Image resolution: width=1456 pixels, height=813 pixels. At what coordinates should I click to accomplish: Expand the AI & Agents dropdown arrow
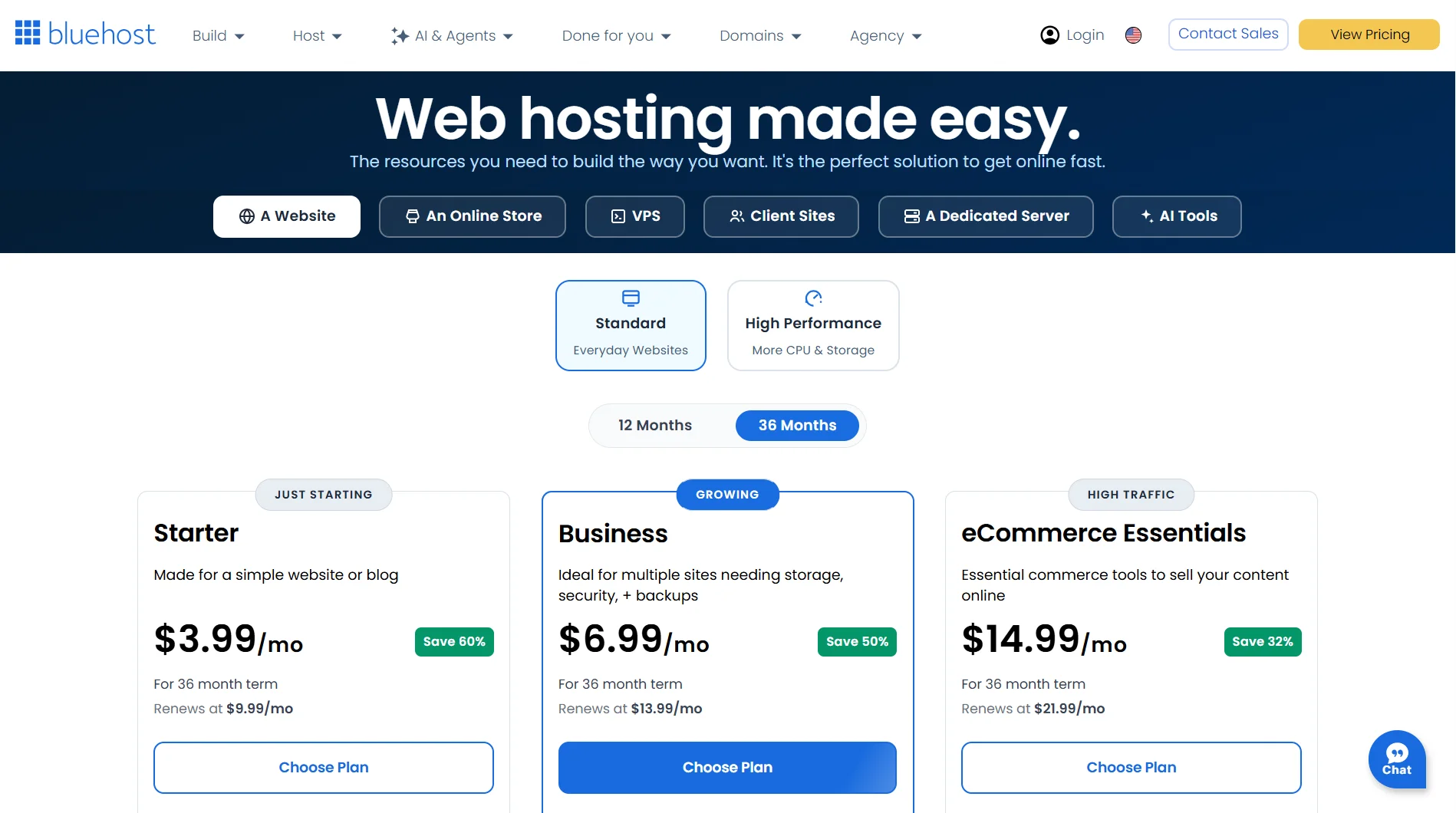508,36
